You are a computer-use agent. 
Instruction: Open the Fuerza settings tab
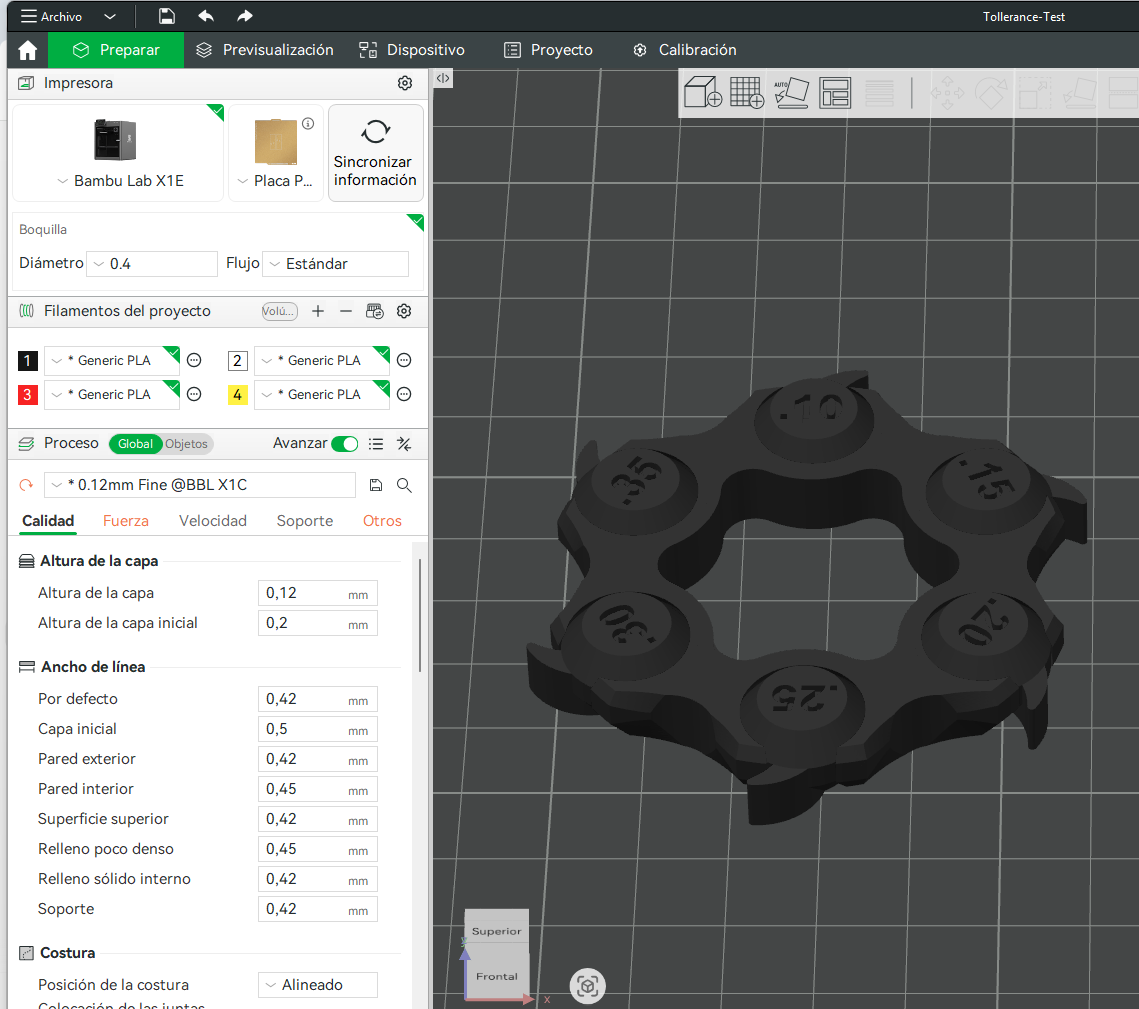pyautogui.click(x=126, y=521)
